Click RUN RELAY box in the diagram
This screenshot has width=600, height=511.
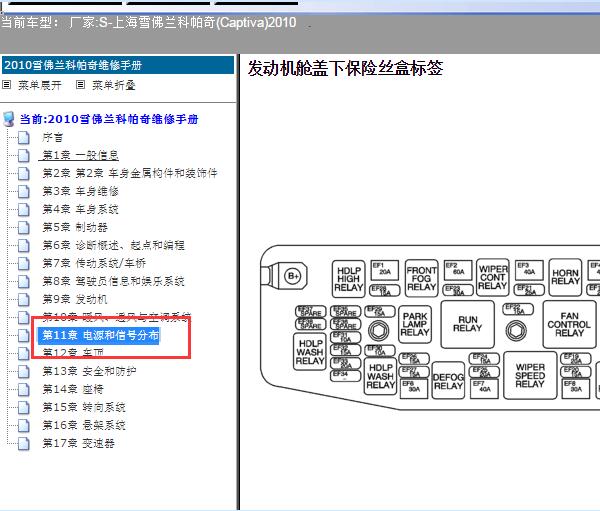(468, 324)
